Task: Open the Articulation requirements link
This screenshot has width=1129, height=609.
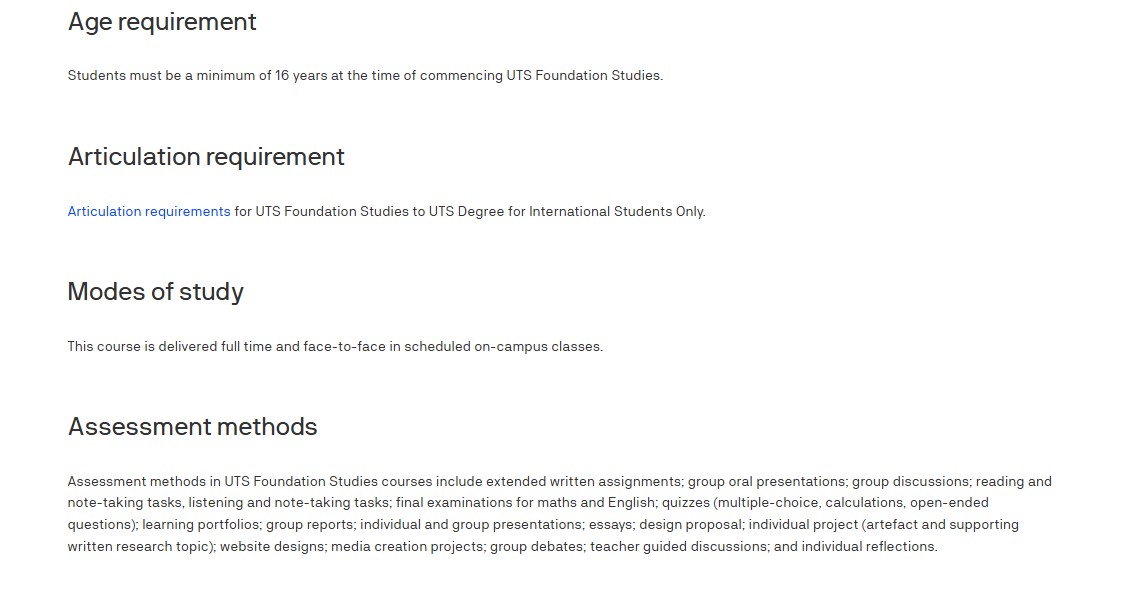Action: click(149, 211)
